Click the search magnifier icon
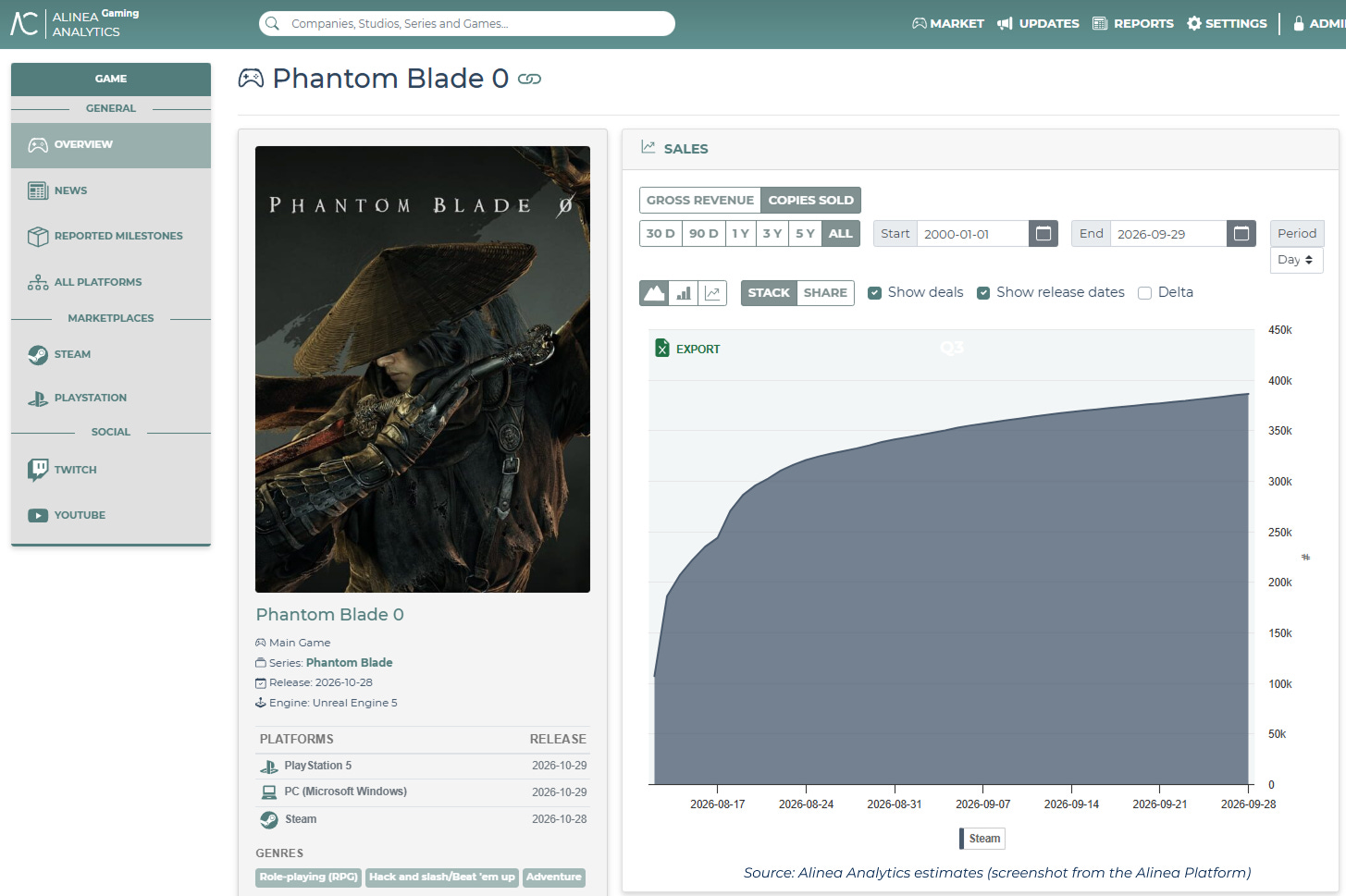The height and width of the screenshot is (896, 1346). (x=272, y=23)
